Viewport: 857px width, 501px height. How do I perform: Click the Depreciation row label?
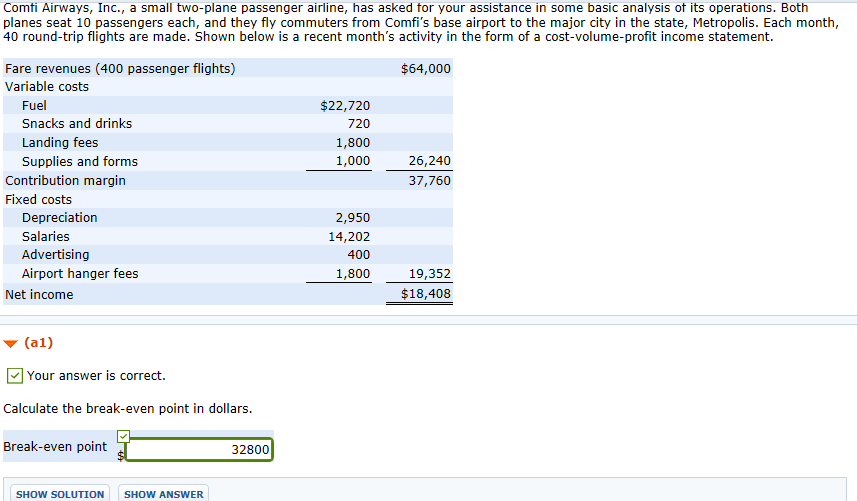[60, 217]
